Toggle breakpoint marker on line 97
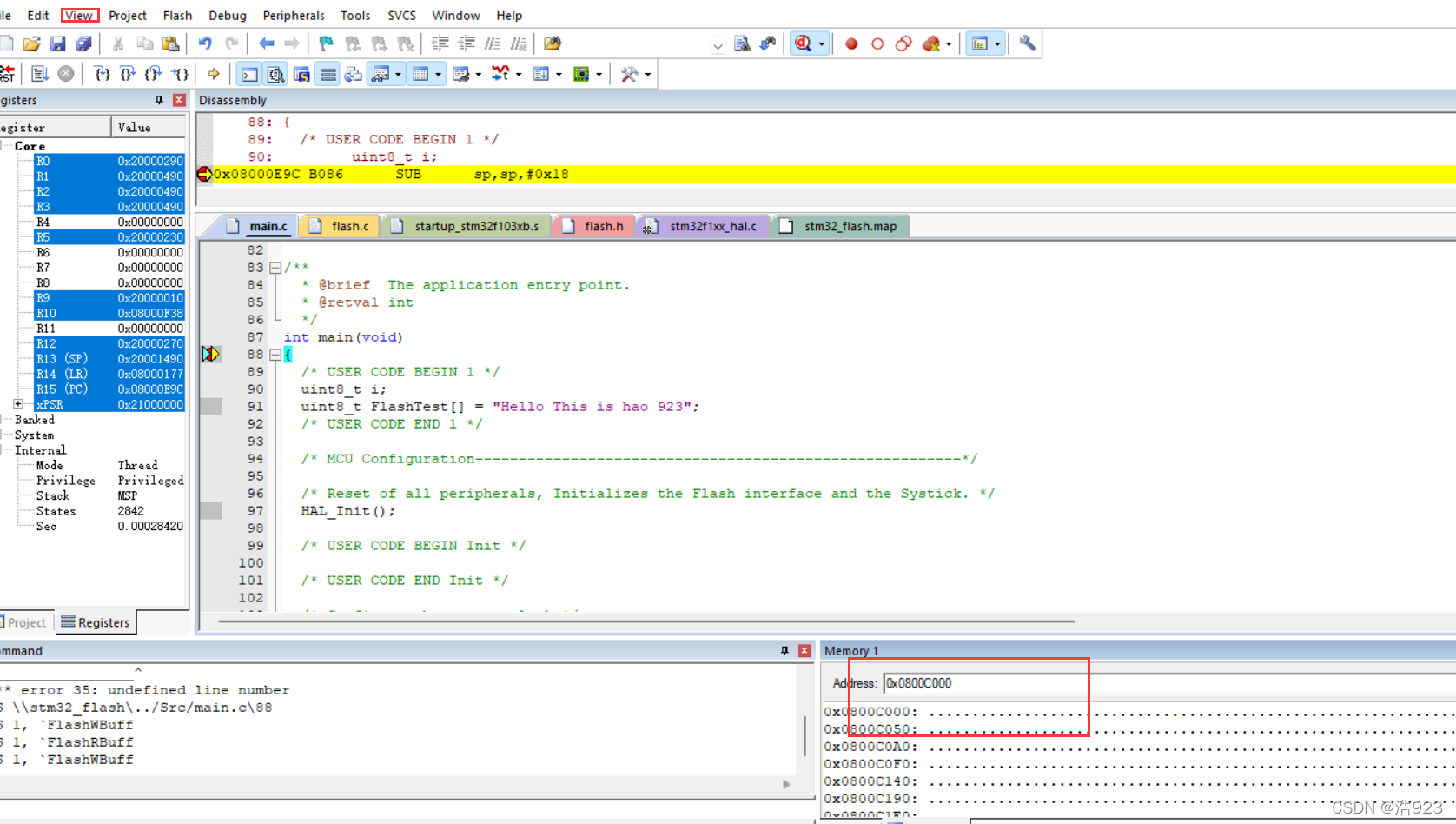This screenshot has width=1456, height=824. coord(211,510)
